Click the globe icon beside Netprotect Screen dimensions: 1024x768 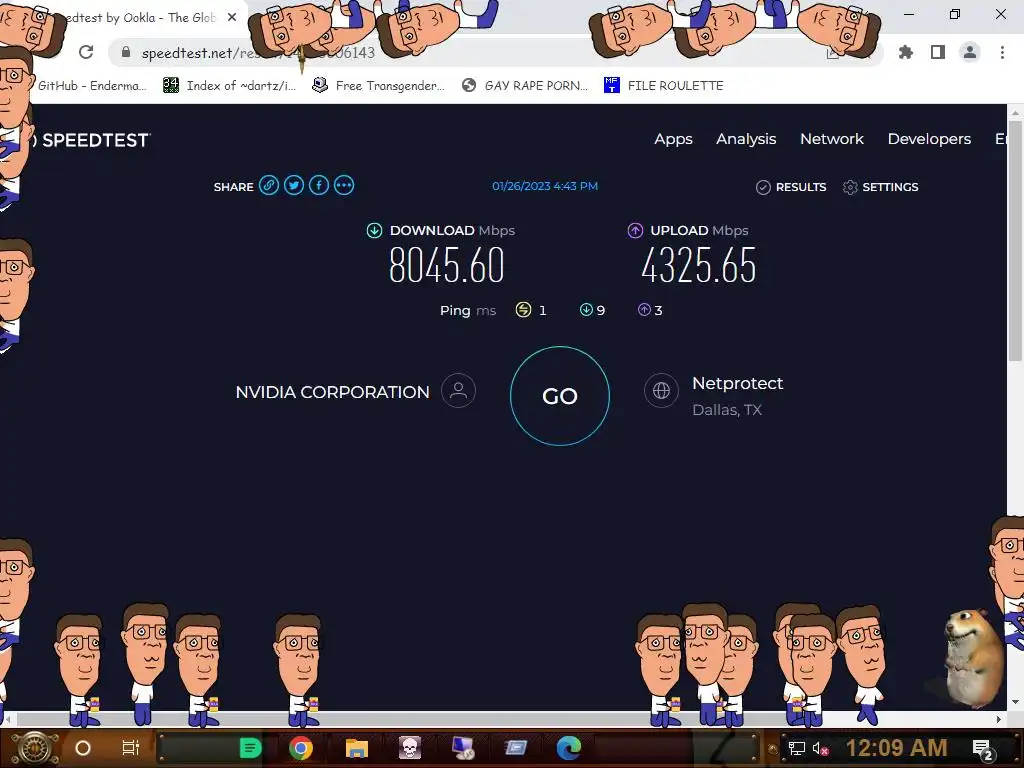point(662,391)
